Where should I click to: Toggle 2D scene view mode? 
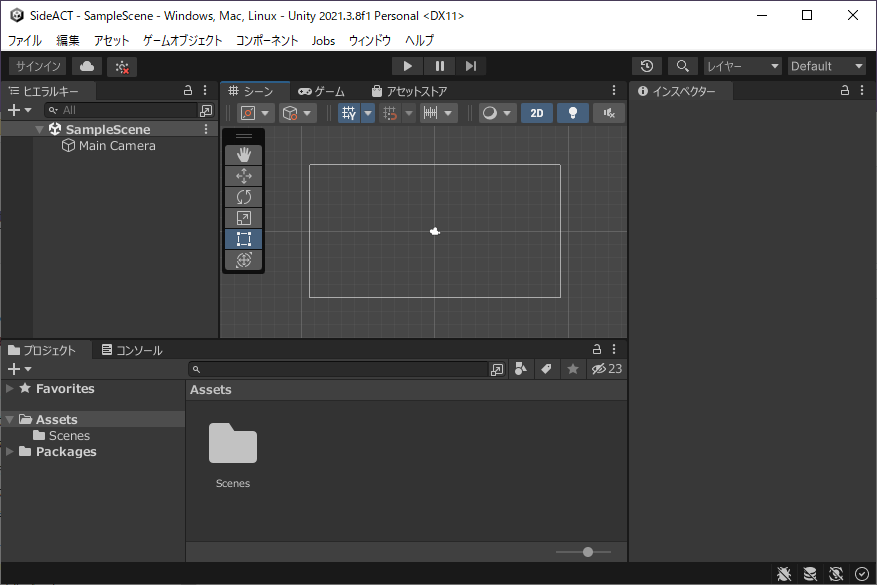(x=536, y=113)
